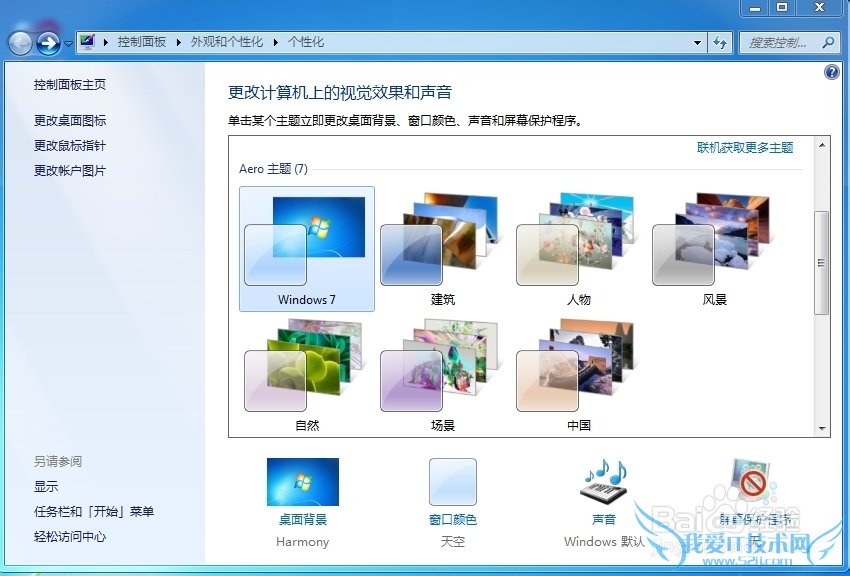The width and height of the screenshot is (850, 576).
Task: Open 更改鼠标指针 link
Action: point(70,145)
